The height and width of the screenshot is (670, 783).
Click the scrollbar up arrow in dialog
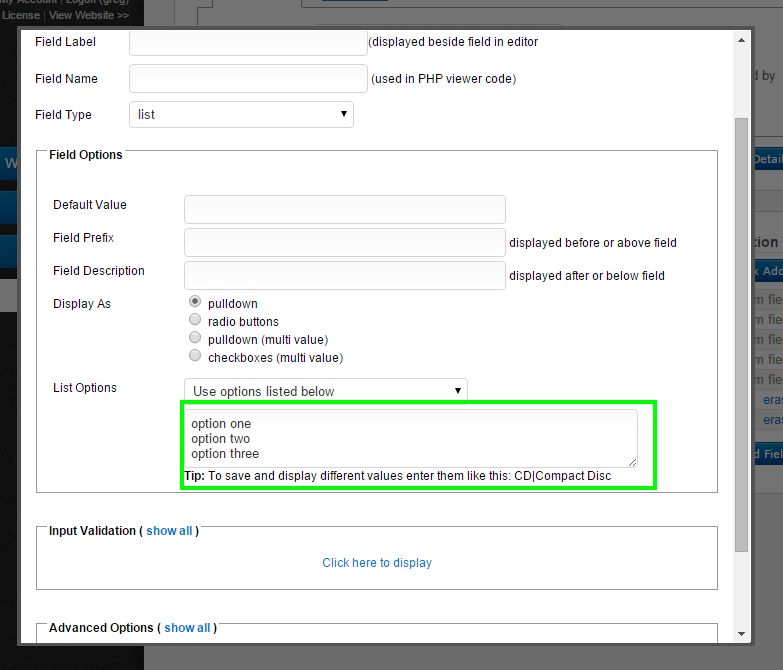[741, 41]
